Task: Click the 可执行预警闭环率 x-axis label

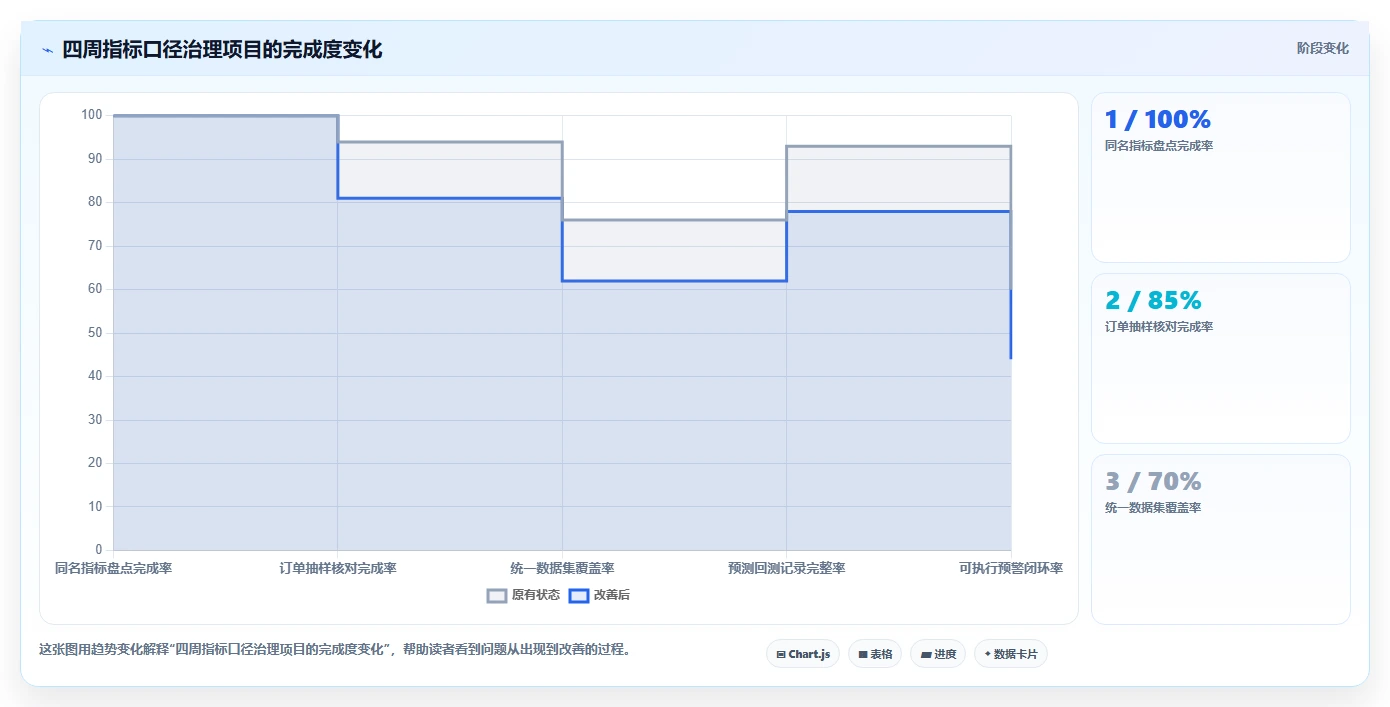Action: pos(1011,568)
